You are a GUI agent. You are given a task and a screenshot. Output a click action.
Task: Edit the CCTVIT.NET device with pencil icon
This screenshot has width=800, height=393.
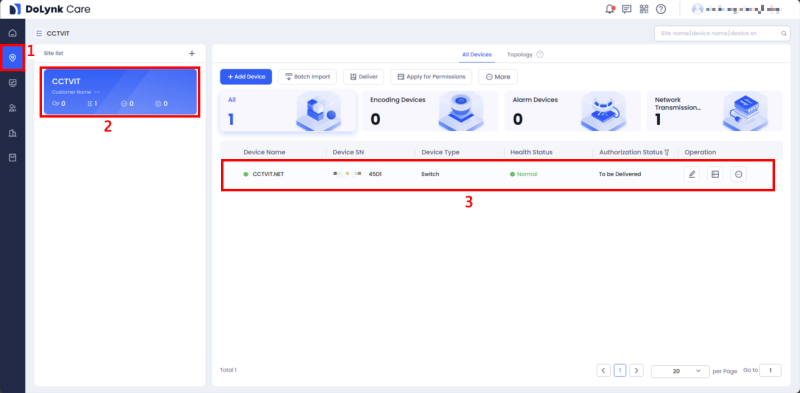click(692, 174)
